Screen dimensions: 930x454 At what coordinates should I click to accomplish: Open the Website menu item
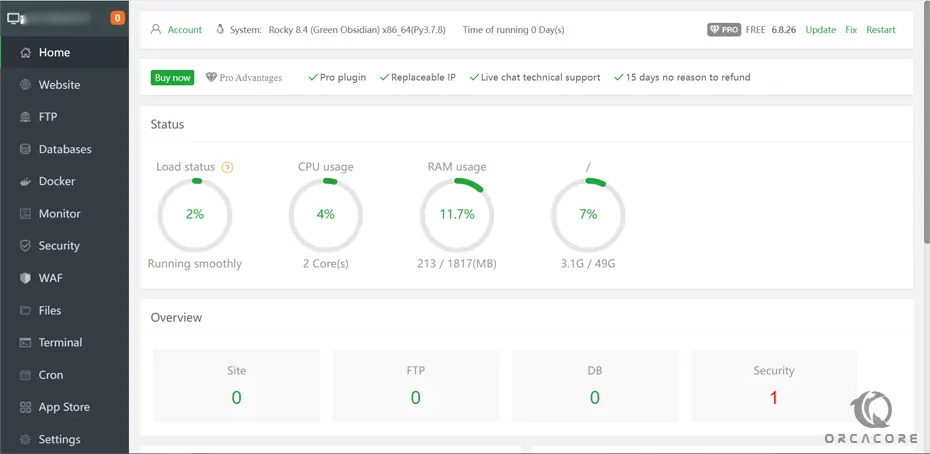click(x=59, y=85)
